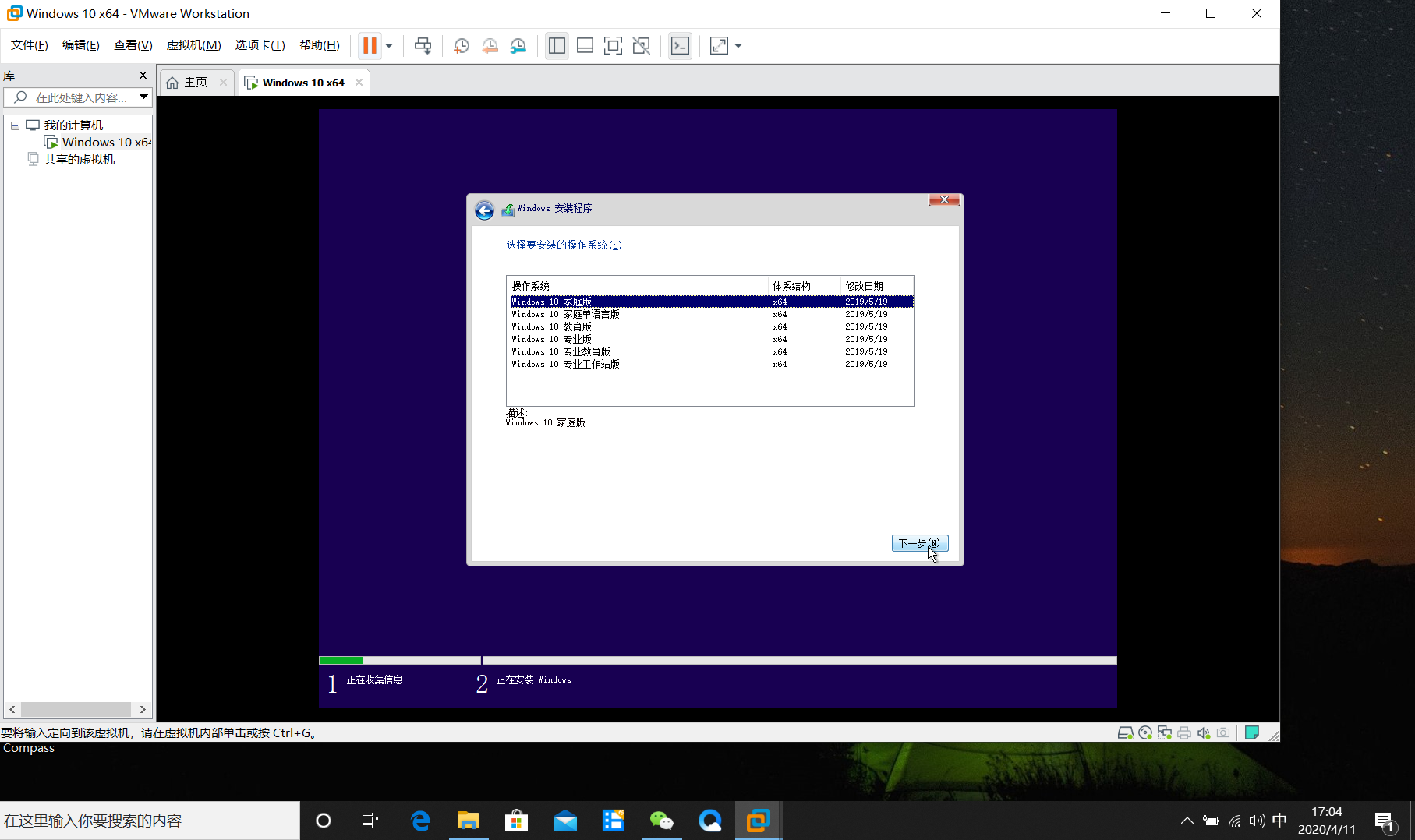Viewport: 1415px width, 840px height.
Task: Click the 下一步(N) button
Action: [920, 543]
